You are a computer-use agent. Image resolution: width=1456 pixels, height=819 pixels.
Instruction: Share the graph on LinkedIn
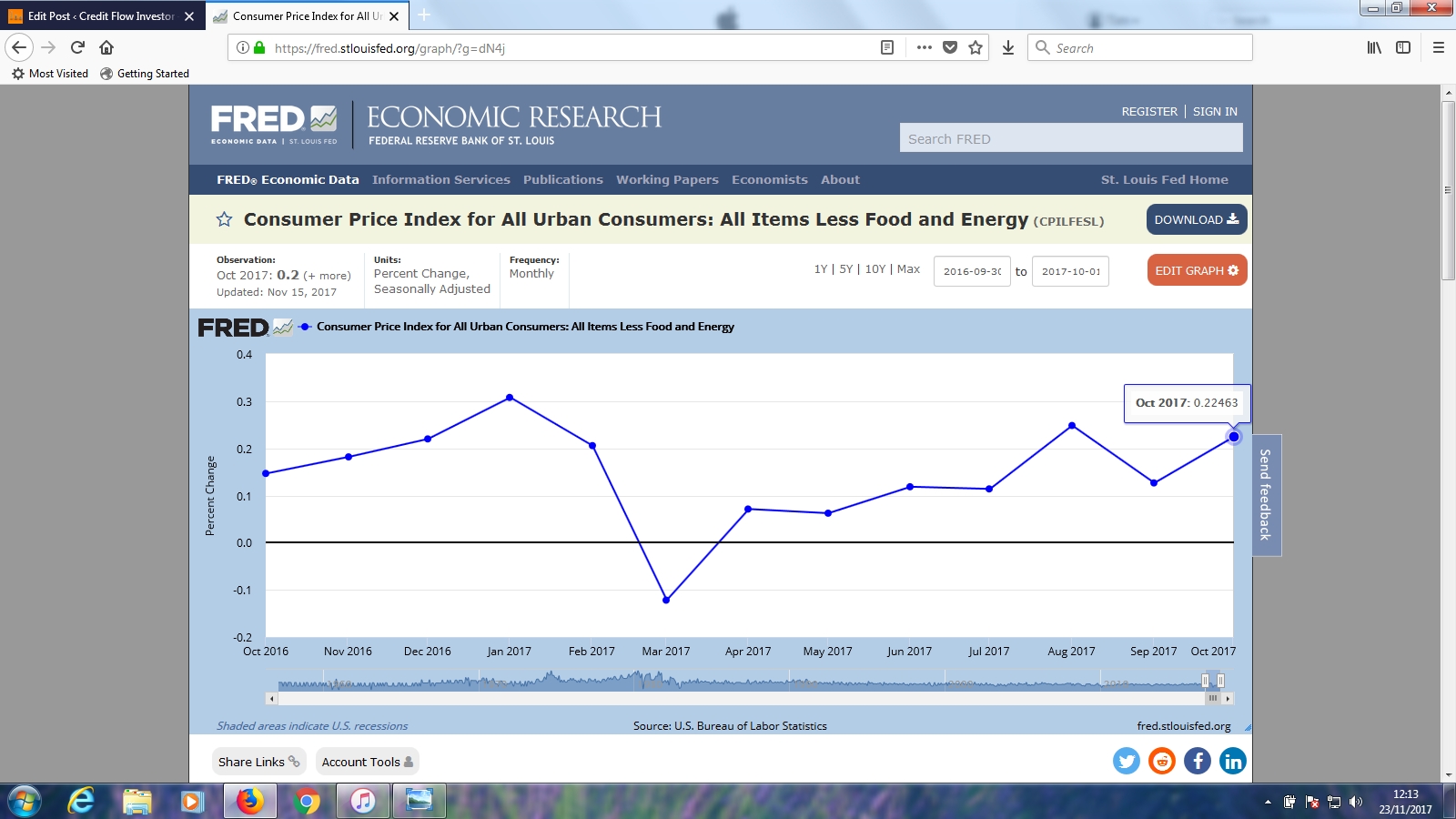(x=1233, y=761)
